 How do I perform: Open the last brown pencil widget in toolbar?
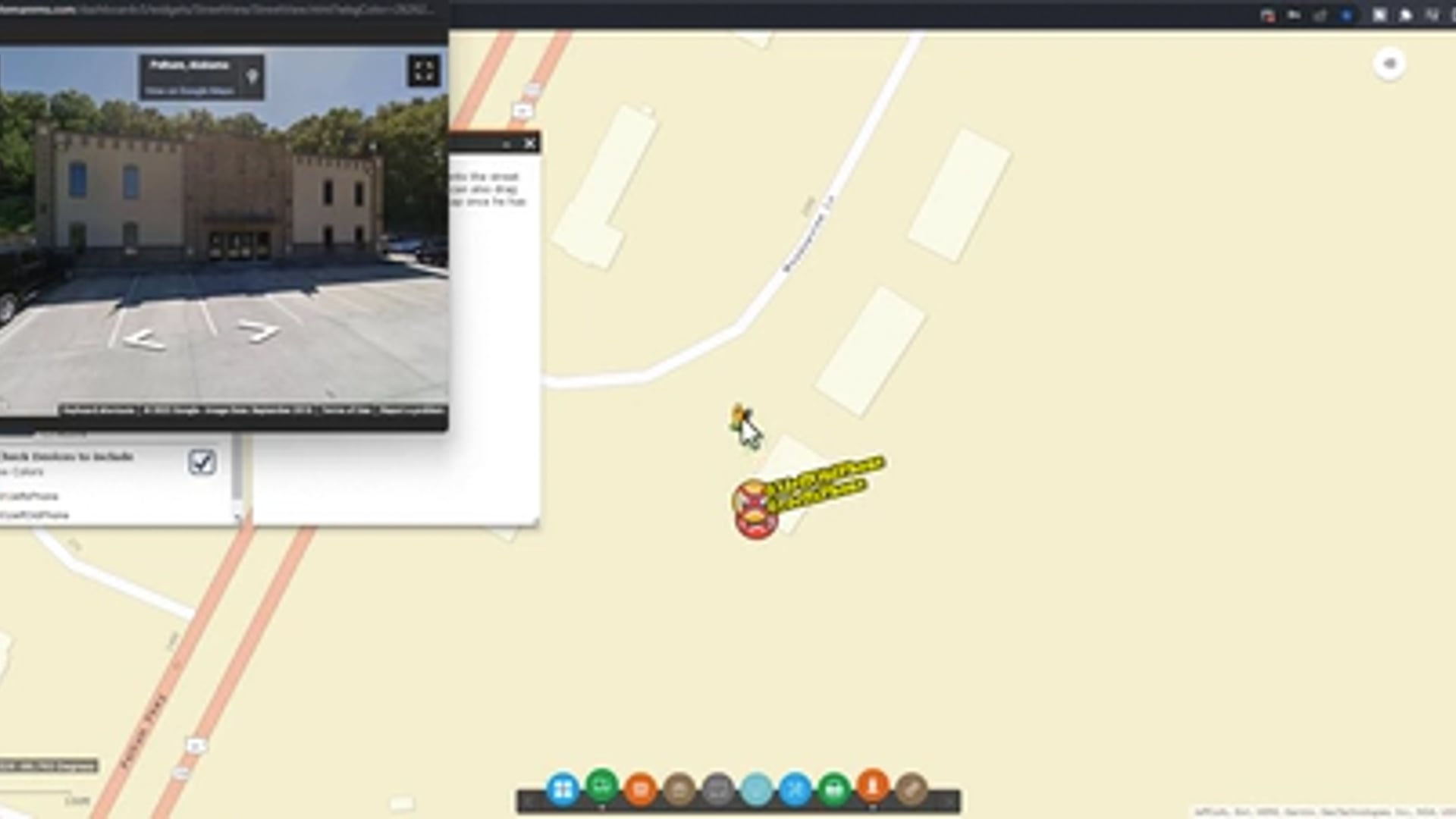pyautogui.click(x=912, y=790)
